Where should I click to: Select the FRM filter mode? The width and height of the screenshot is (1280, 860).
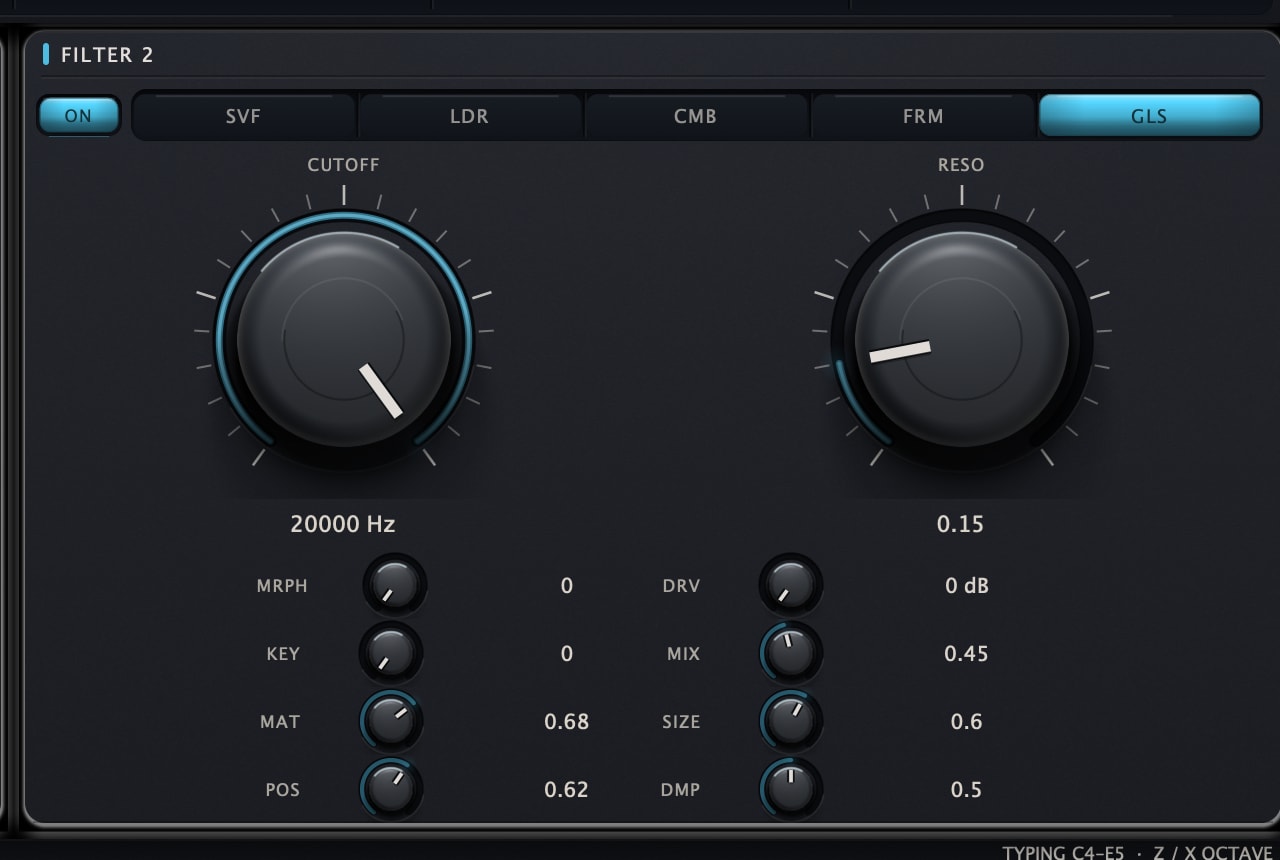pyautogui.click(x=922, y=116)
